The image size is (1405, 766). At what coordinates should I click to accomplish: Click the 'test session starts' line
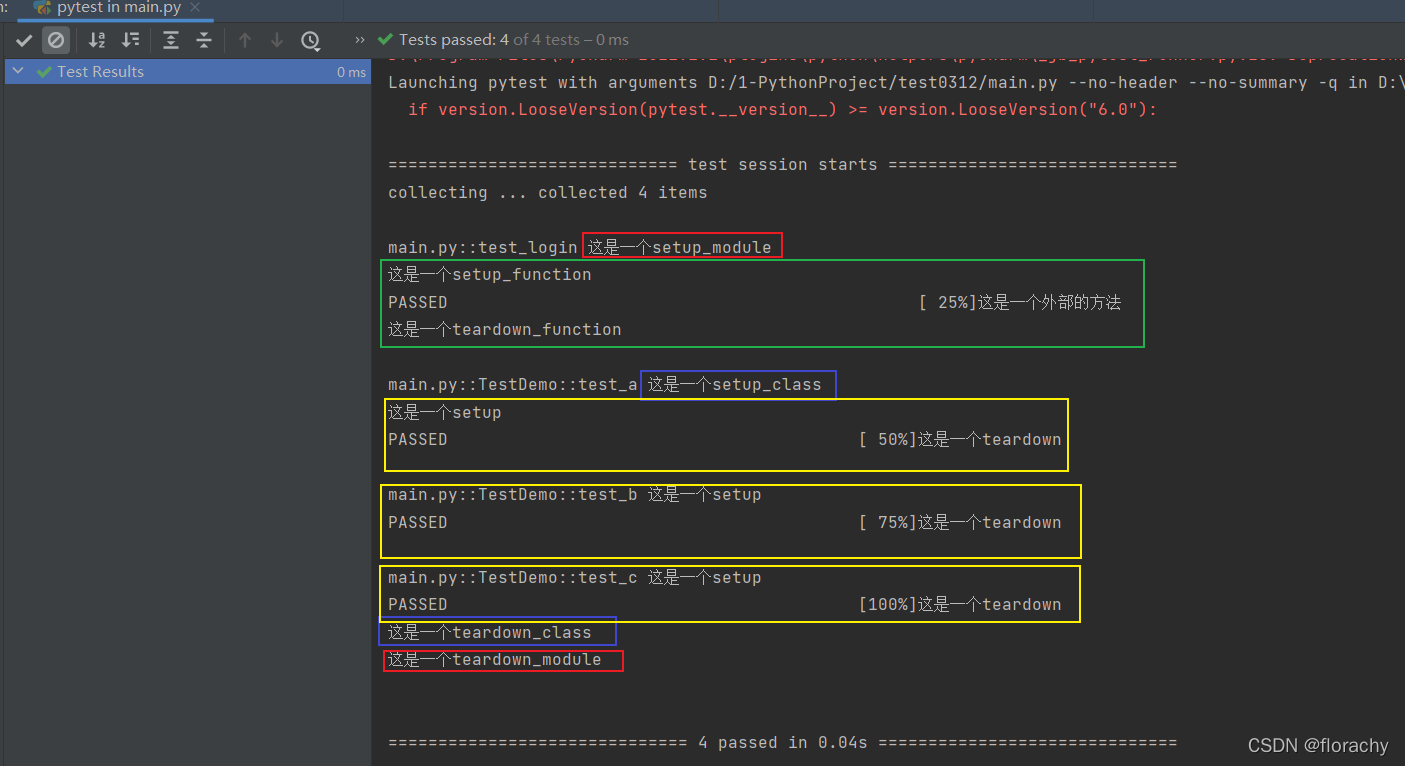click(x=783, y=165)
